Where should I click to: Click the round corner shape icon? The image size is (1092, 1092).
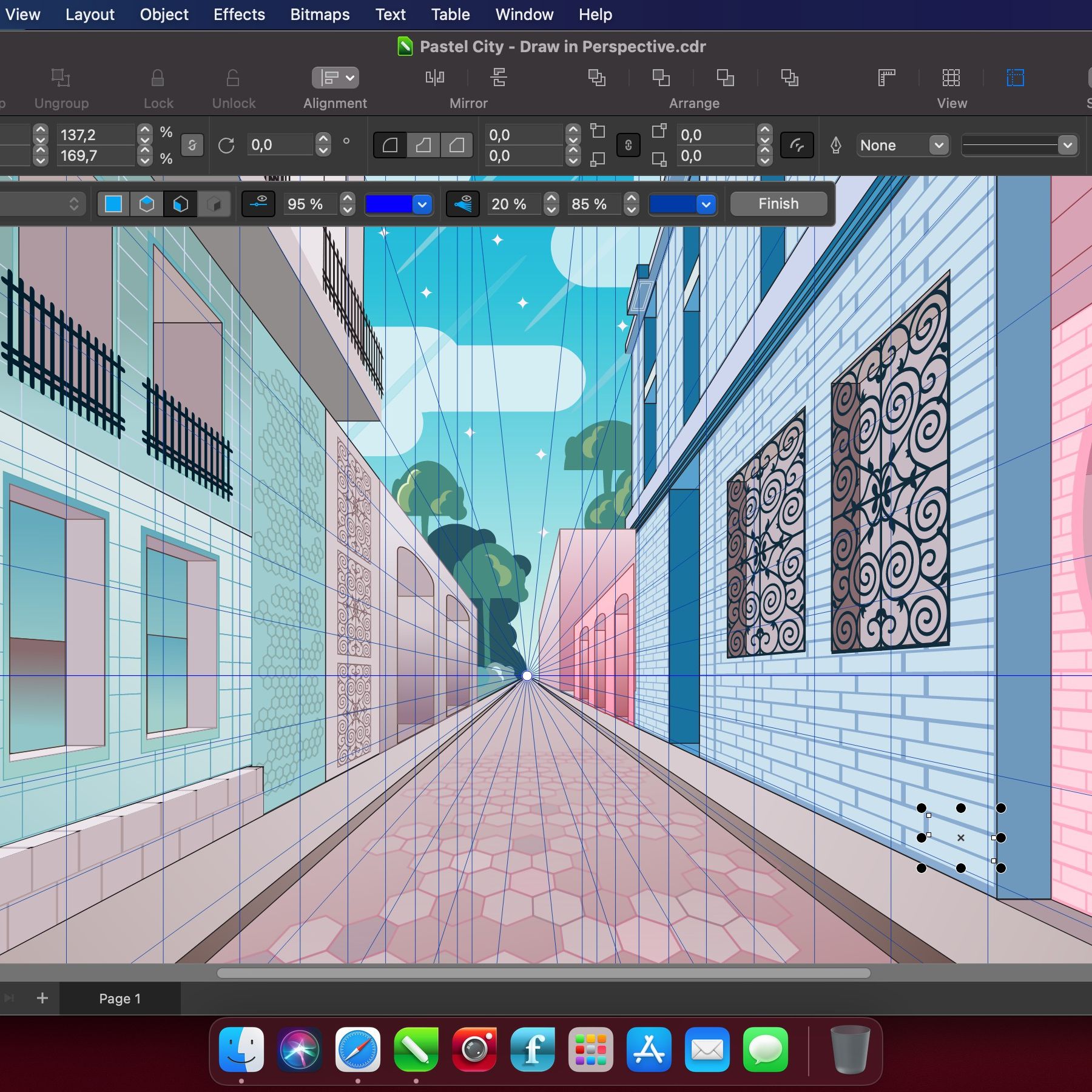point(390,146)
